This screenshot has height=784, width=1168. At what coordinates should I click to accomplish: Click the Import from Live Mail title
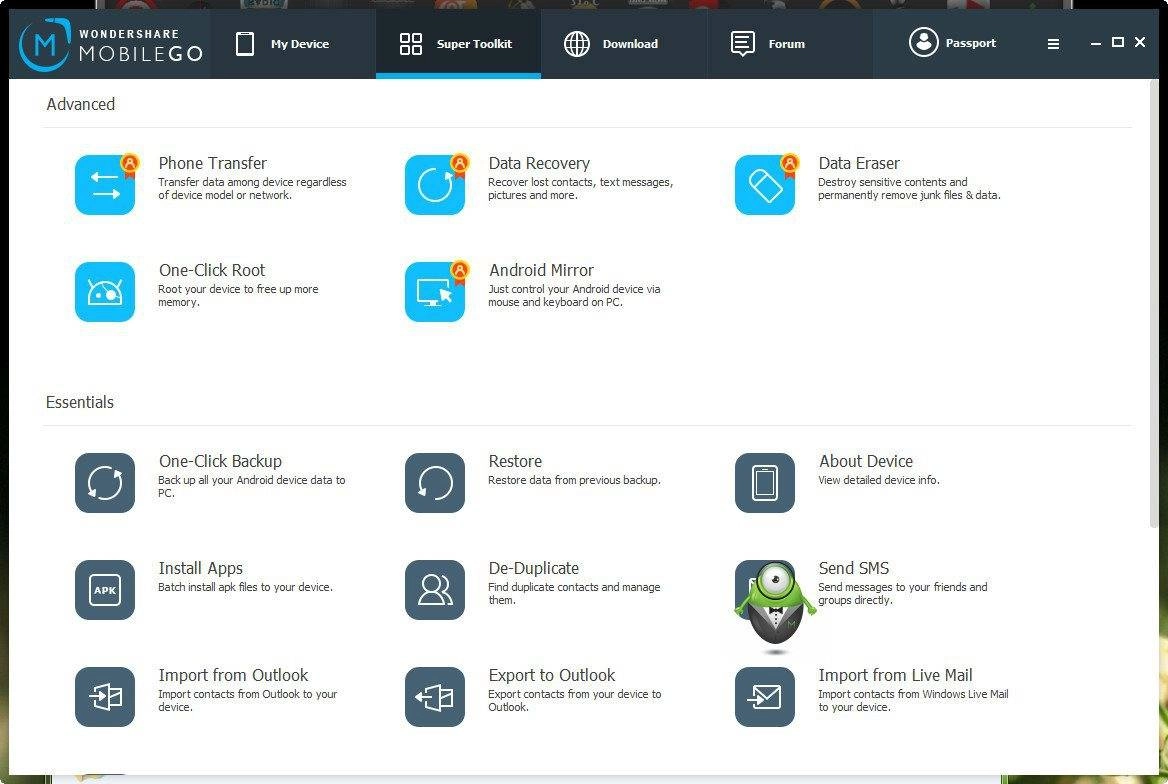coord(895,675)
